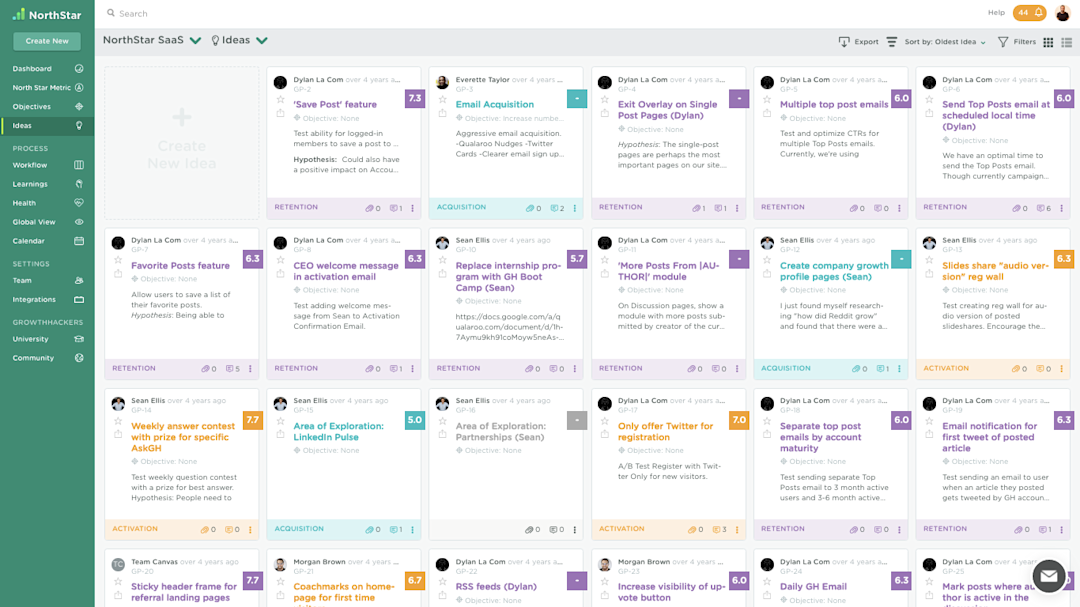Screen dimensions: 1080x607
Task: Open more options on Slides share audio version card
Action: [1061, 369]
